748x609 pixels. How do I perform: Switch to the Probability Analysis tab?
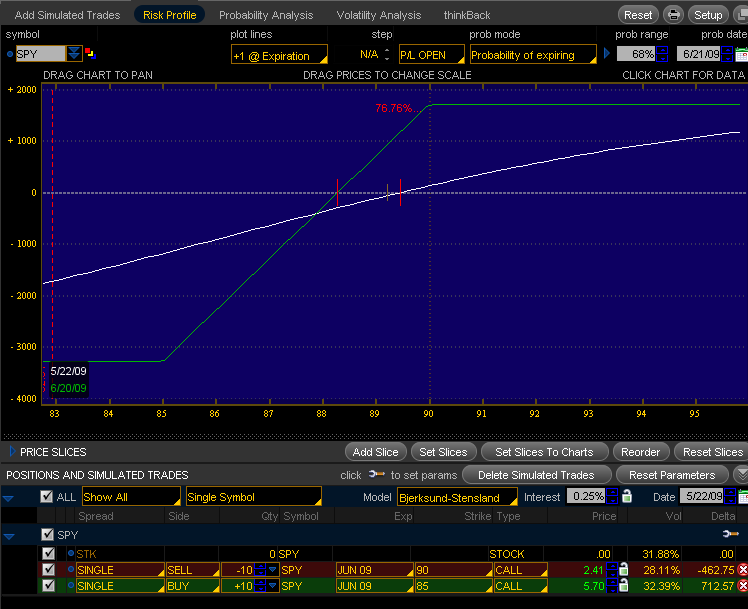(x=266, y=15)
